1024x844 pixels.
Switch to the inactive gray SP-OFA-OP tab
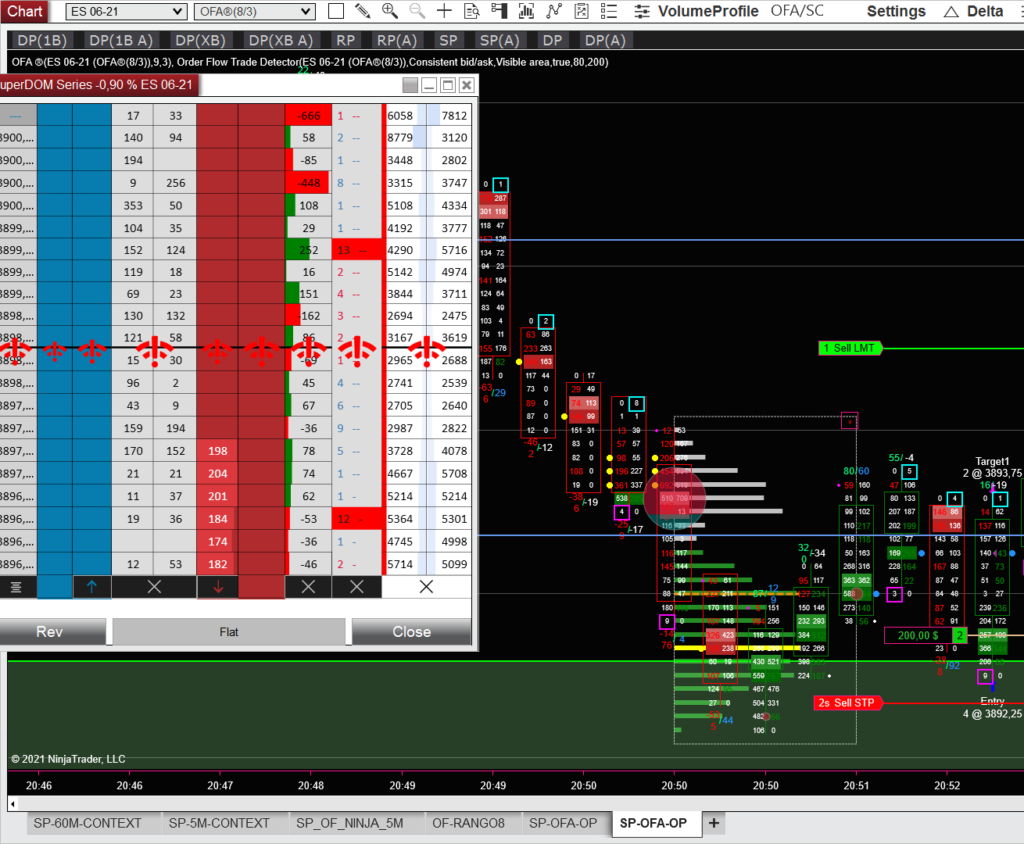[563, 823]
